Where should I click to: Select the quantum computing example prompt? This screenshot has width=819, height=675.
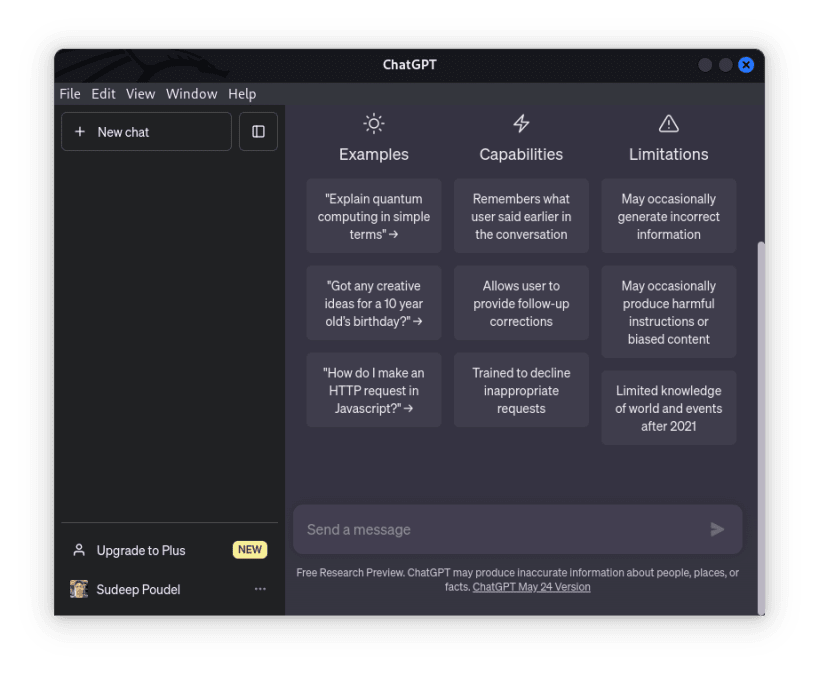point(373,216)
